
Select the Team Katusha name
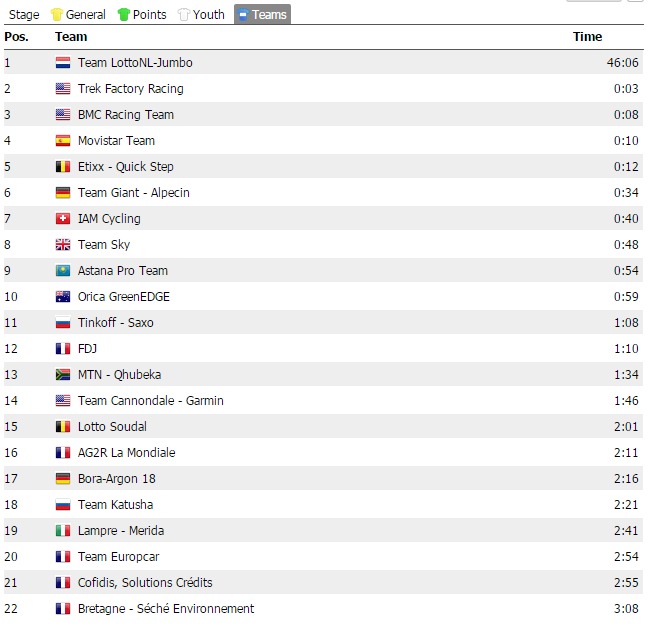[x=115, y=505]
